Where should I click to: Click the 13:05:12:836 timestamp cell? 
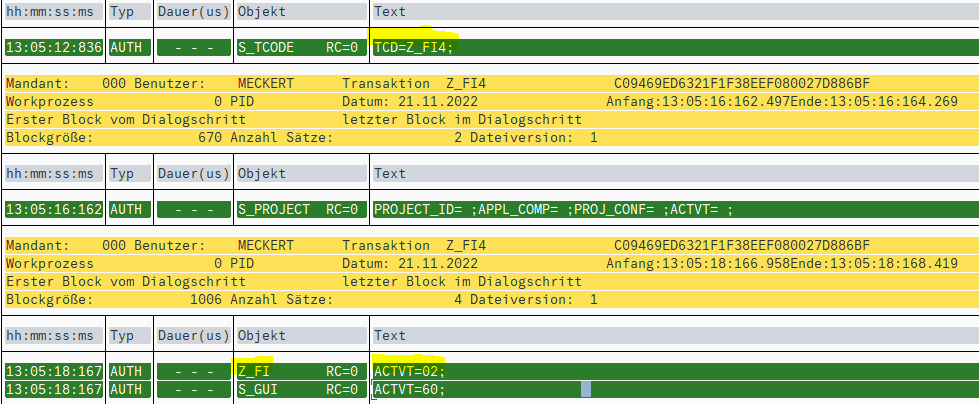(52, 47)
